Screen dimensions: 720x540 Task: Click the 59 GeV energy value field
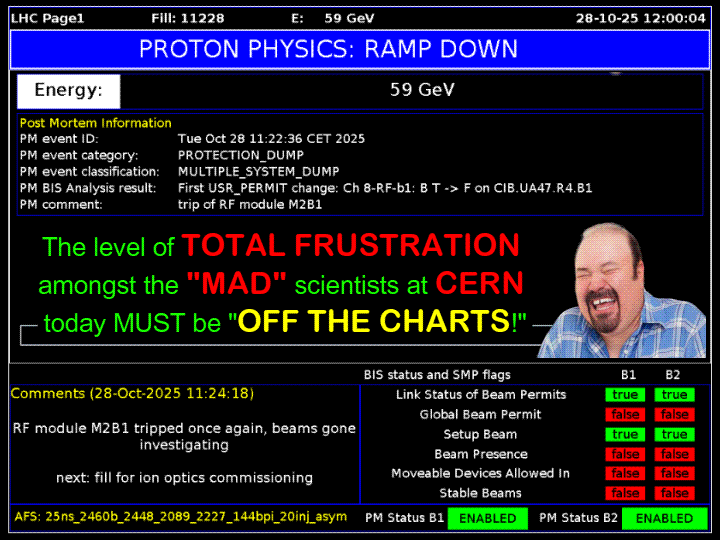(x=422, y=90)
